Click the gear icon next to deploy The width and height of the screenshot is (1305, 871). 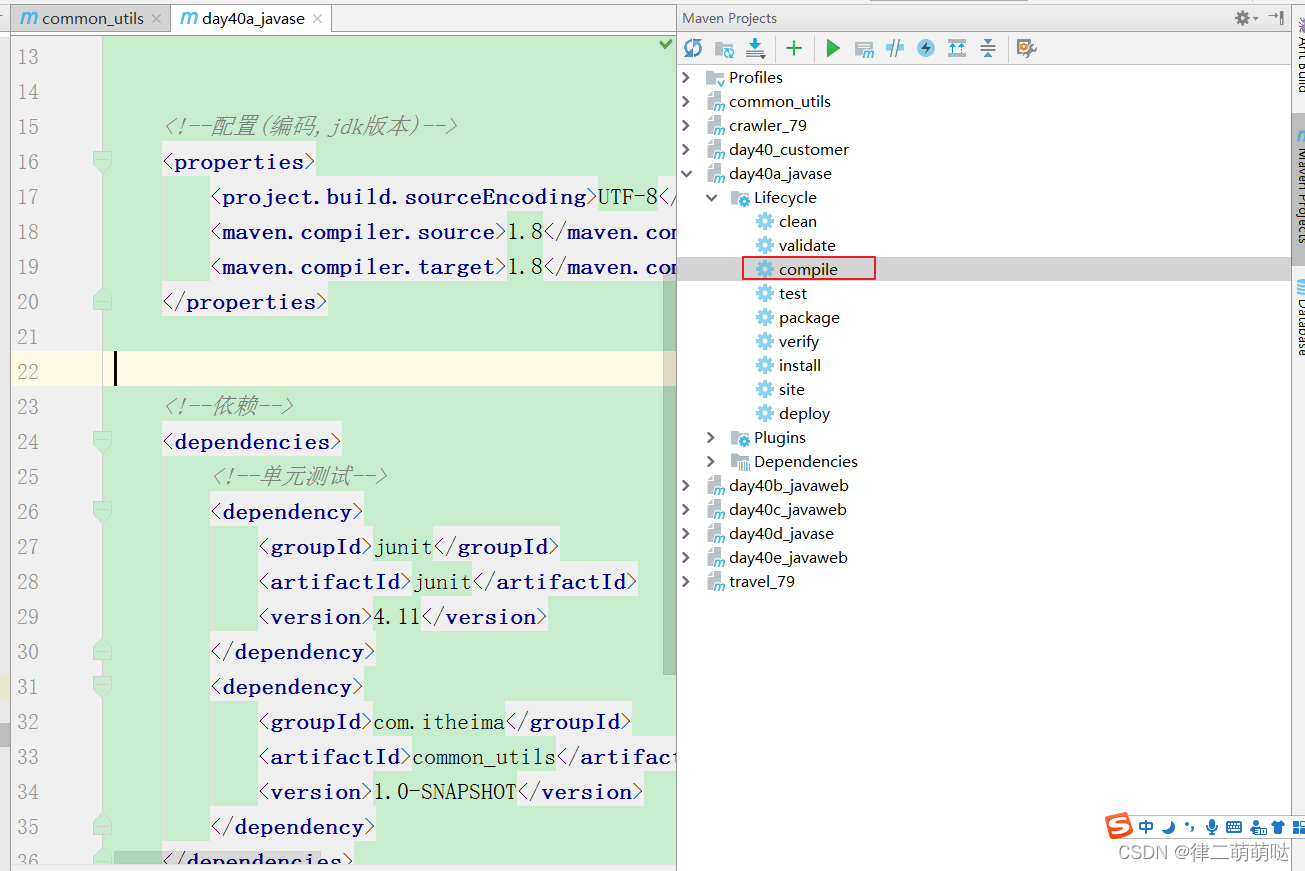765,413
